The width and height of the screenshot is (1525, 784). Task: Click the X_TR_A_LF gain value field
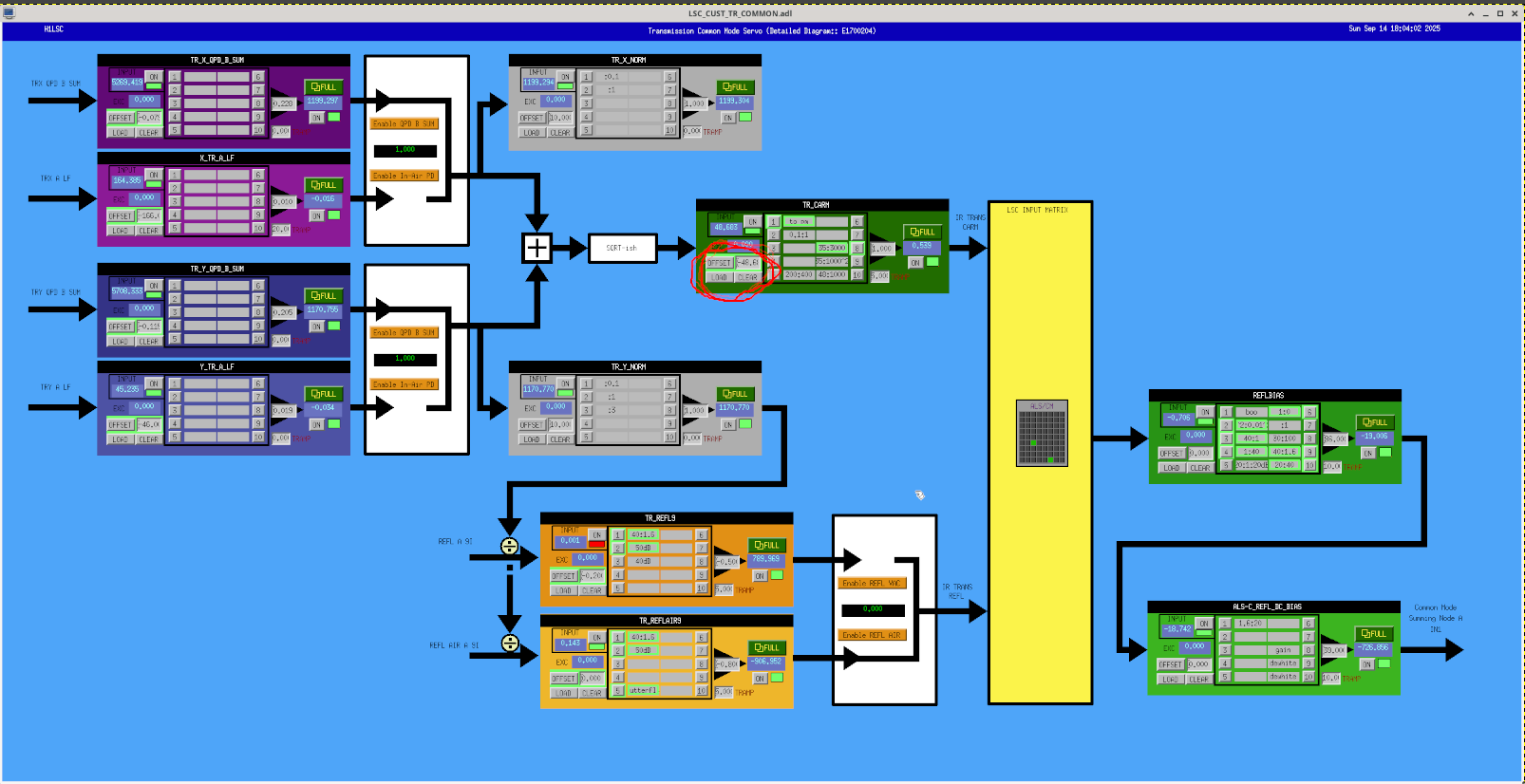click(x=283, y=202)
